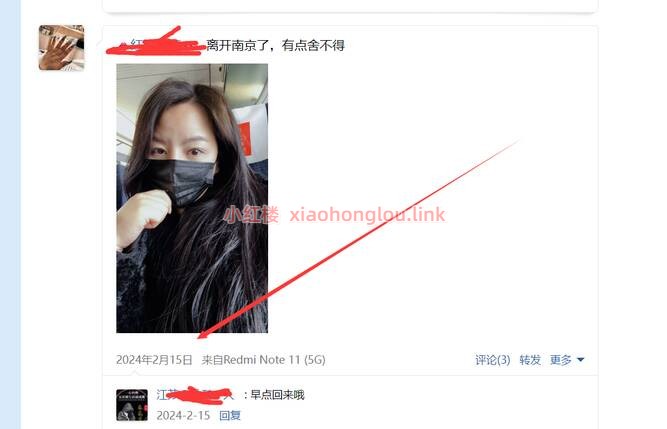Click the 小红楼 watermark characters
This screenshot has width=667, height=429.
[x=251, y=215]
